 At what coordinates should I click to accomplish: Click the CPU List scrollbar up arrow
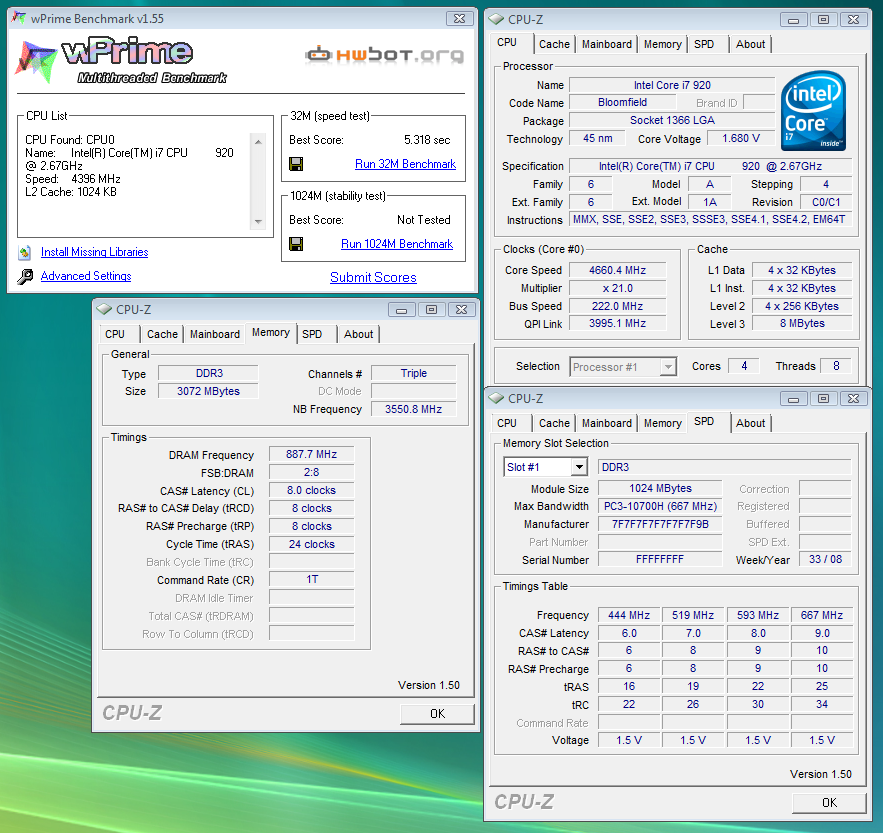258,141
